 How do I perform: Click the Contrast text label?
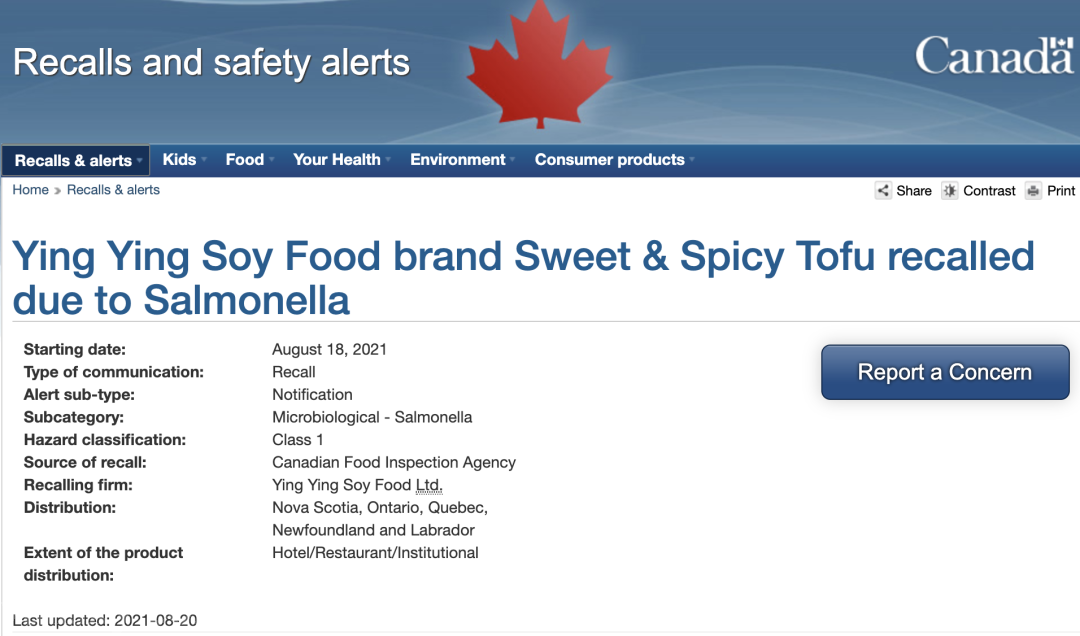click(989, 191)
